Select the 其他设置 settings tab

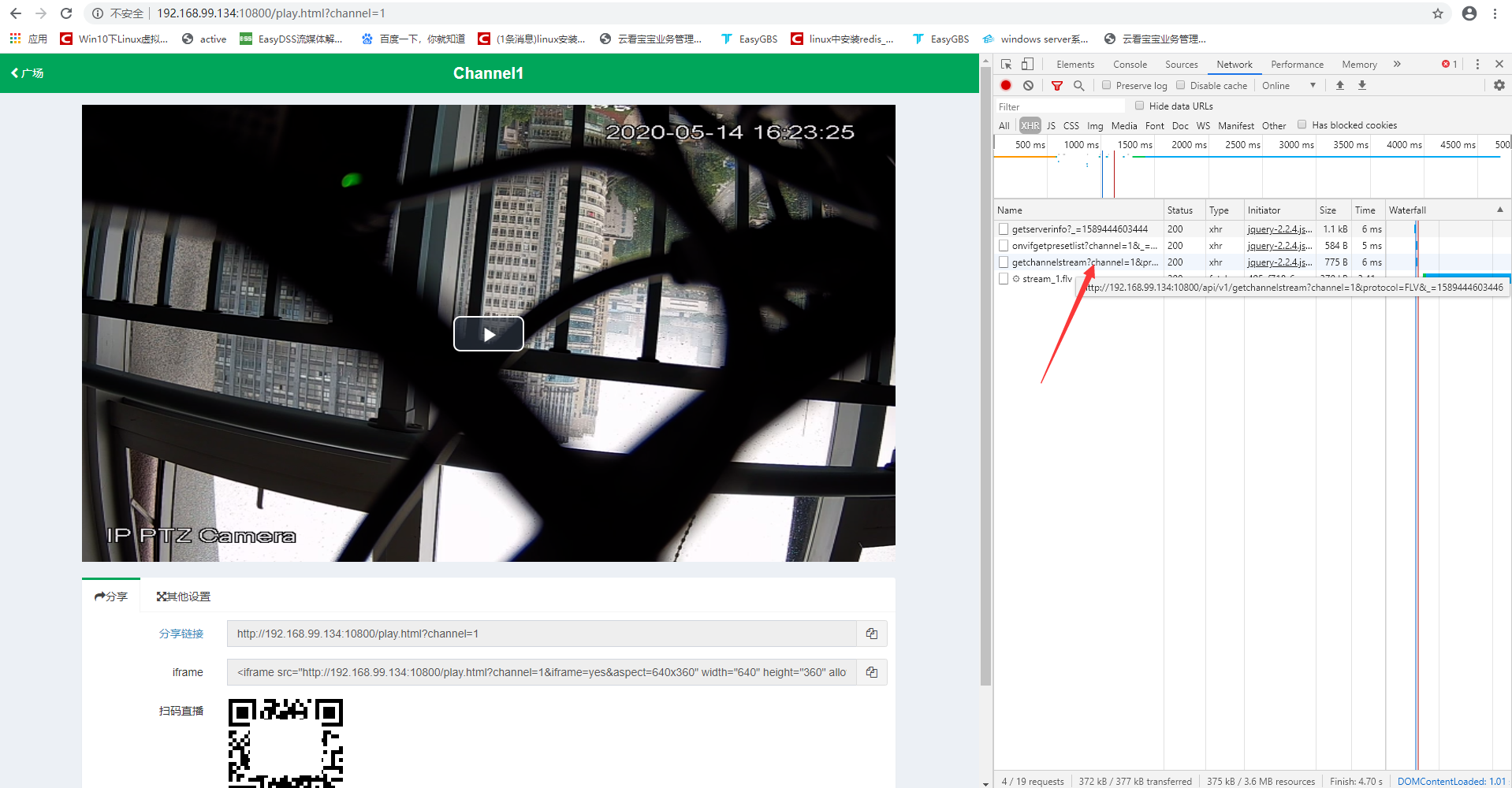(x=183, y=597)
